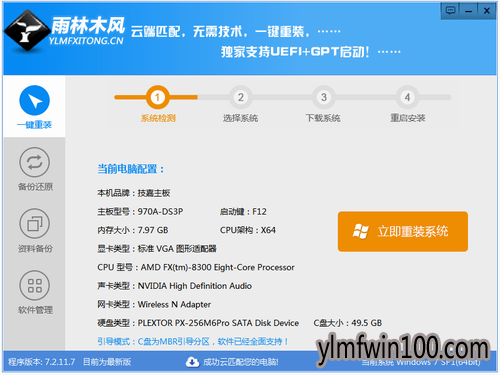Click the PLEXTOR PX-256M6Pro disk line
Image resolution: width=500 pixels, height=375 pixels.
click(198, 323)
